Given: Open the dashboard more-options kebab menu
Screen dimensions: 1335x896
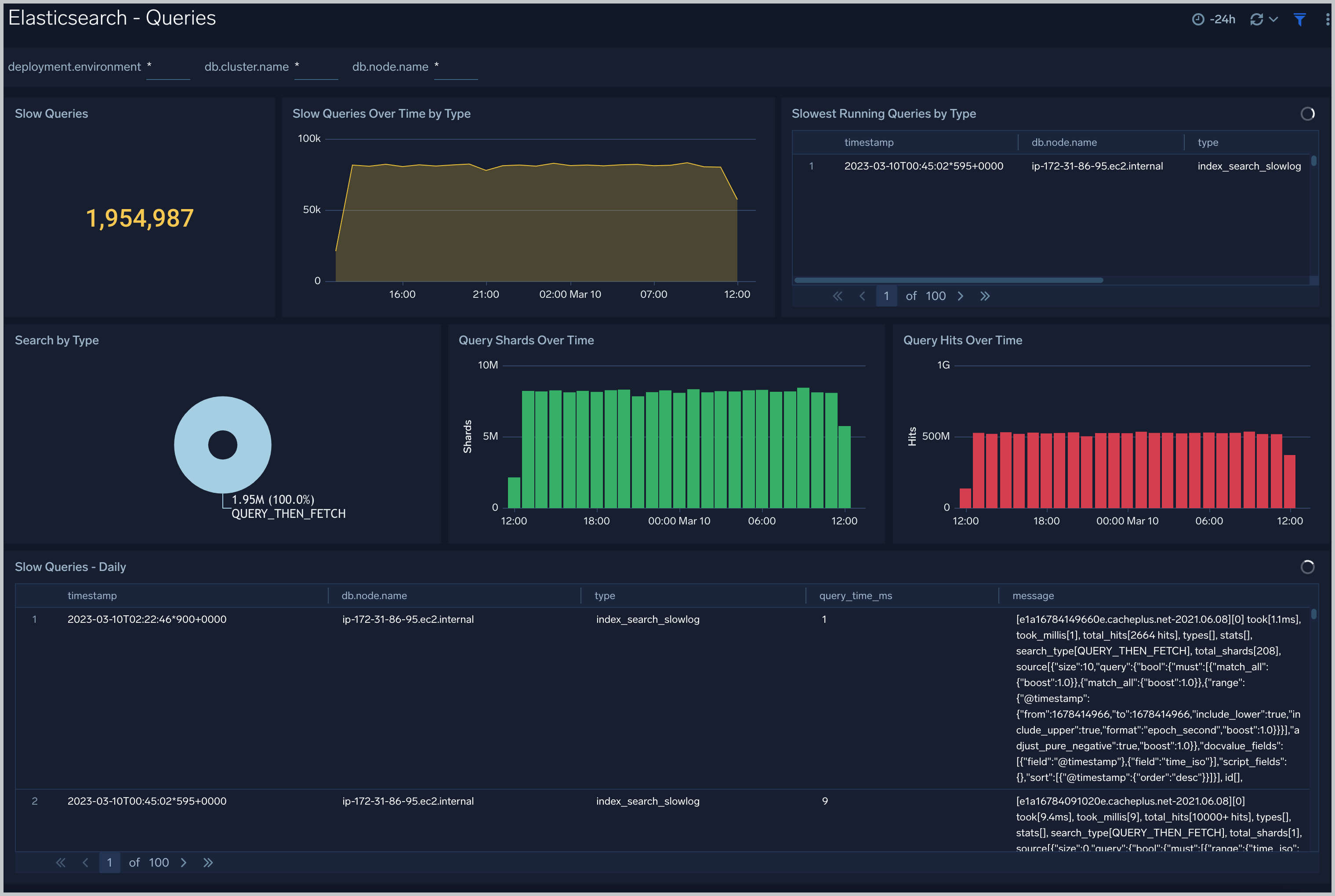Looking at the screenshot, I should (x=1327, y=19).
